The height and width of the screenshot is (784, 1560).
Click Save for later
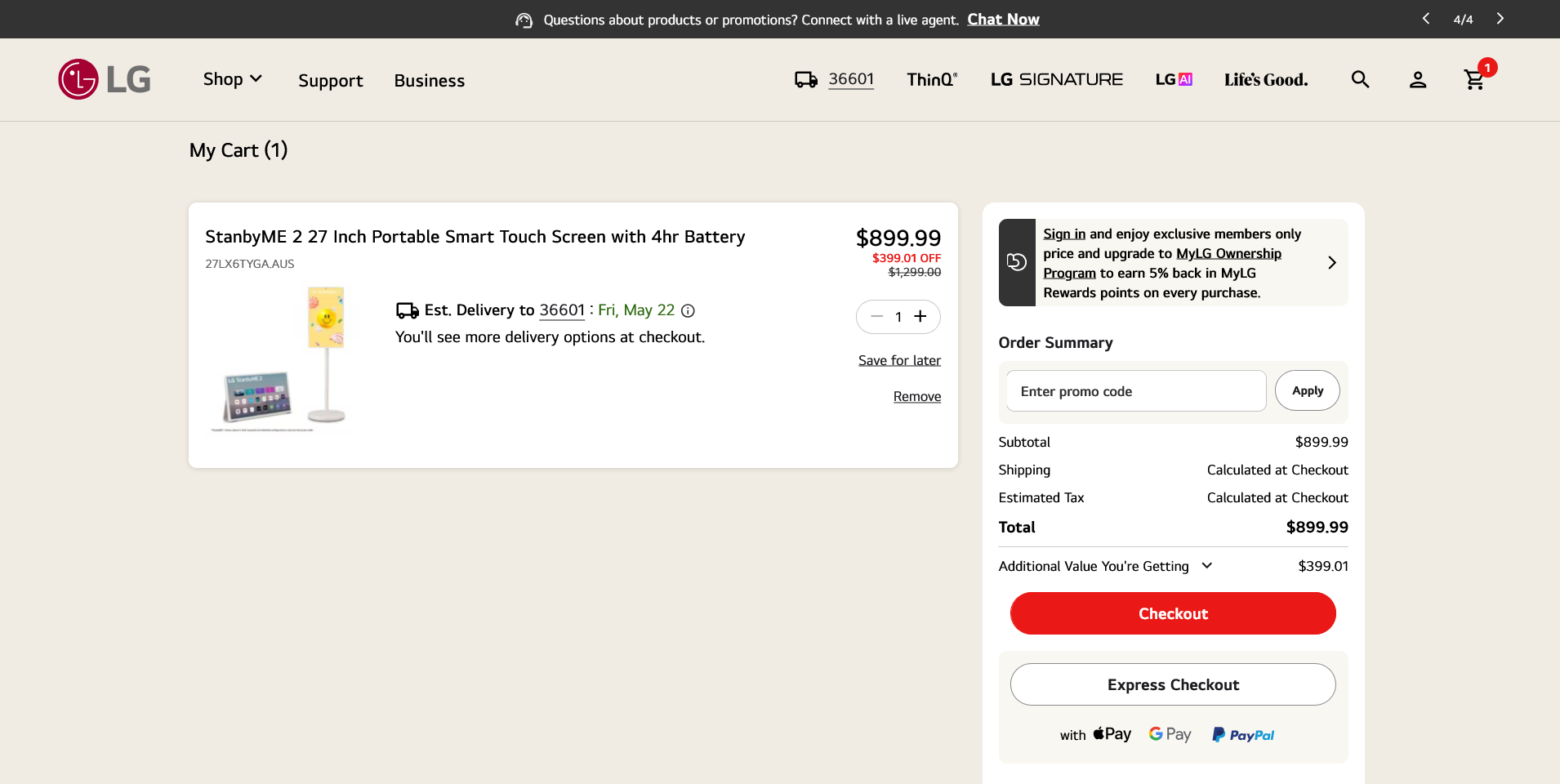pos(899,360)
